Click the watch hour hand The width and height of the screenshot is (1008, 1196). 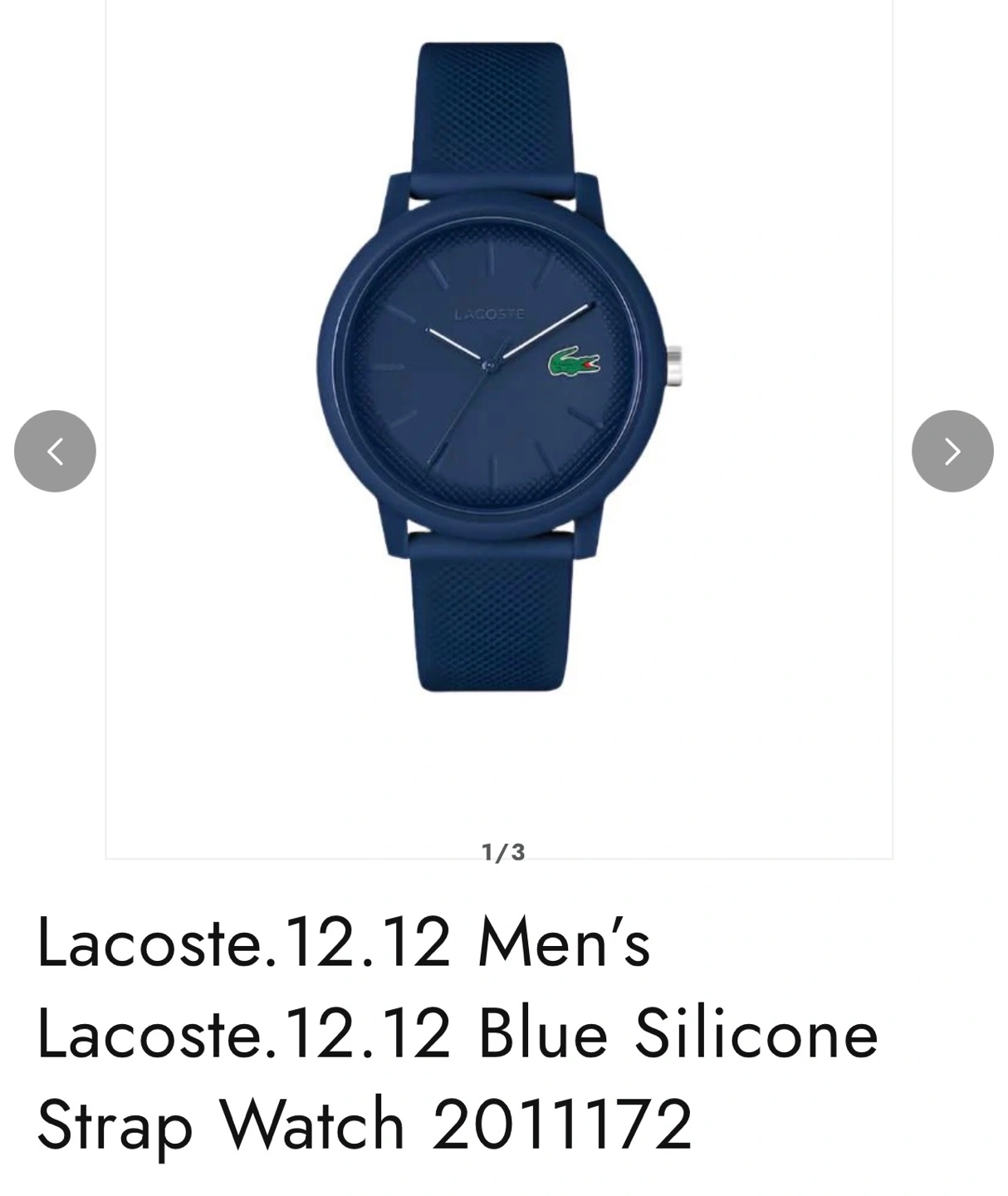pyautogui.click(x=453, y=344)
